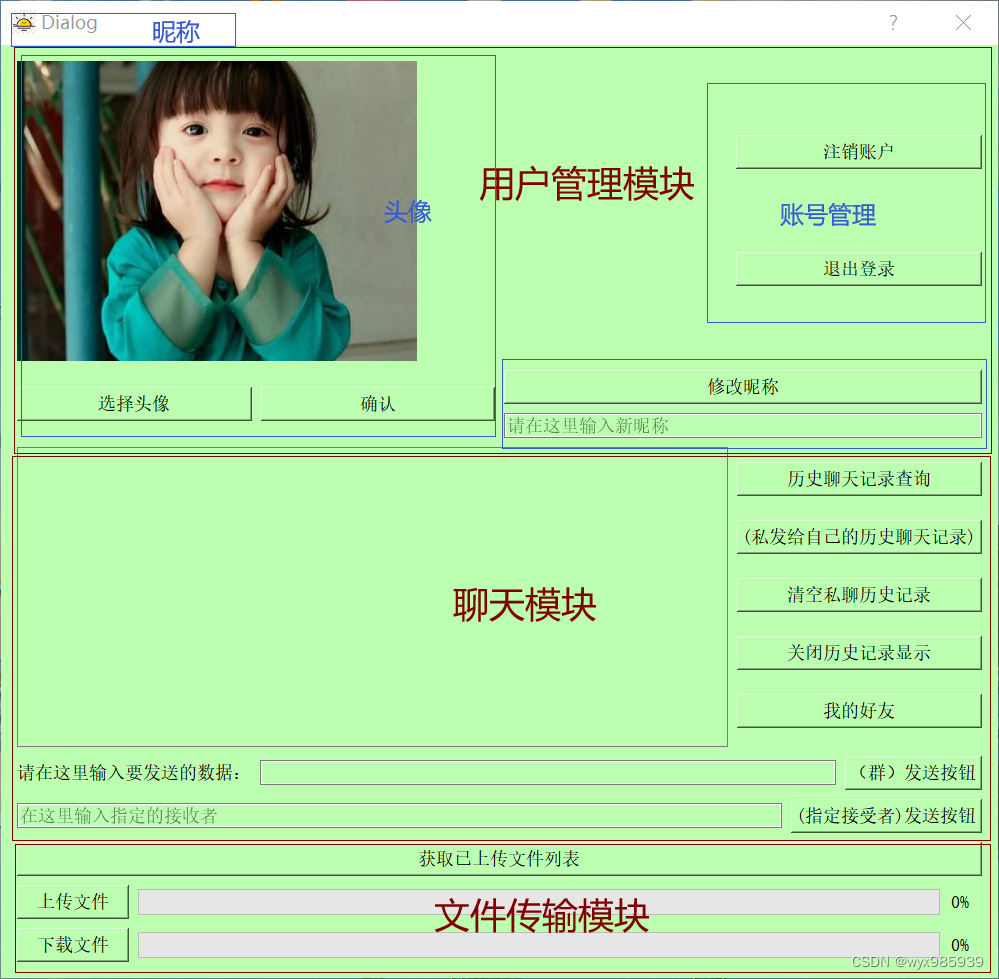Click the upload progress bar

(x=539, y=902)
